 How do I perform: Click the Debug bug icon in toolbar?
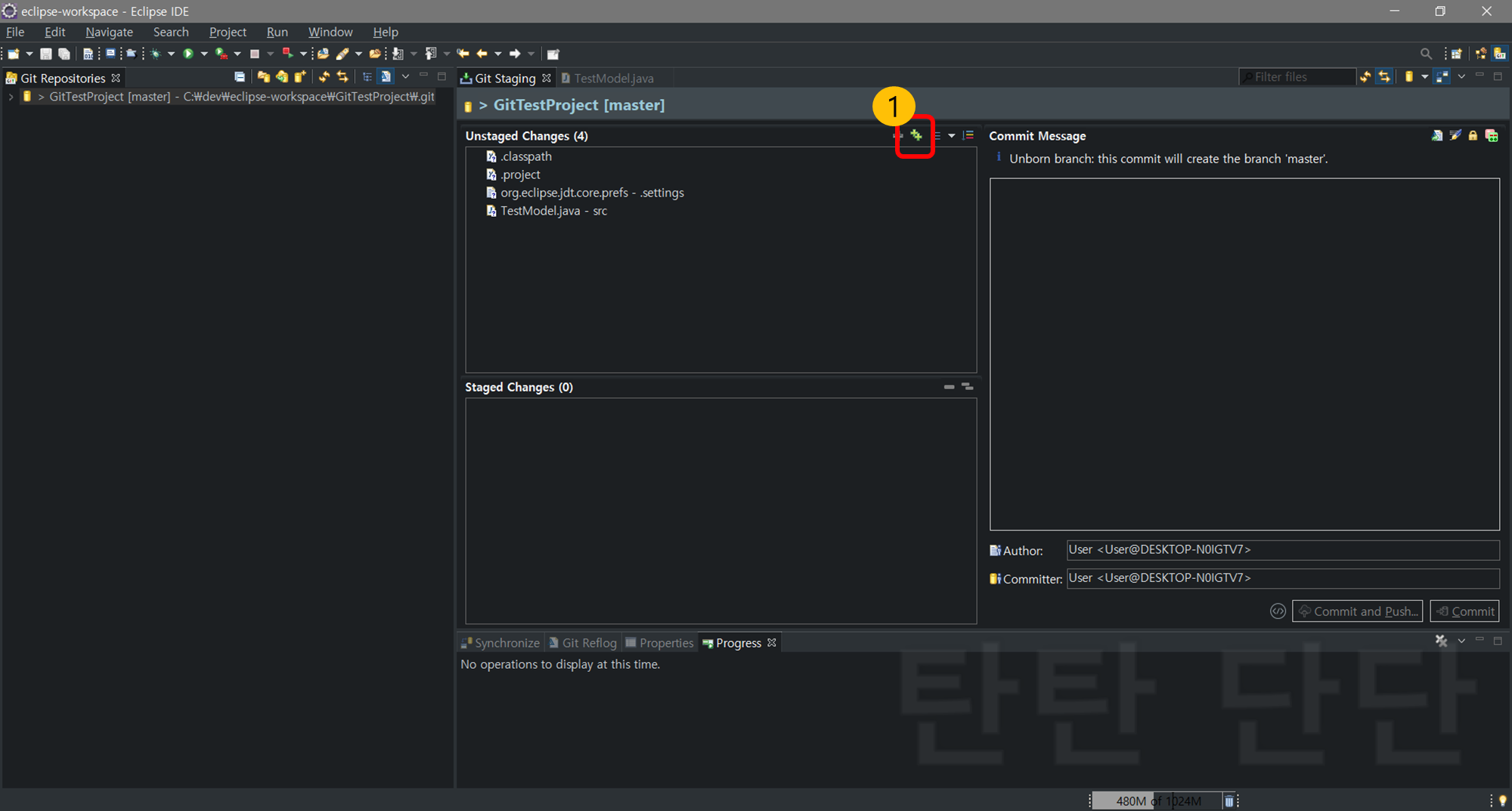coord(156,54)
